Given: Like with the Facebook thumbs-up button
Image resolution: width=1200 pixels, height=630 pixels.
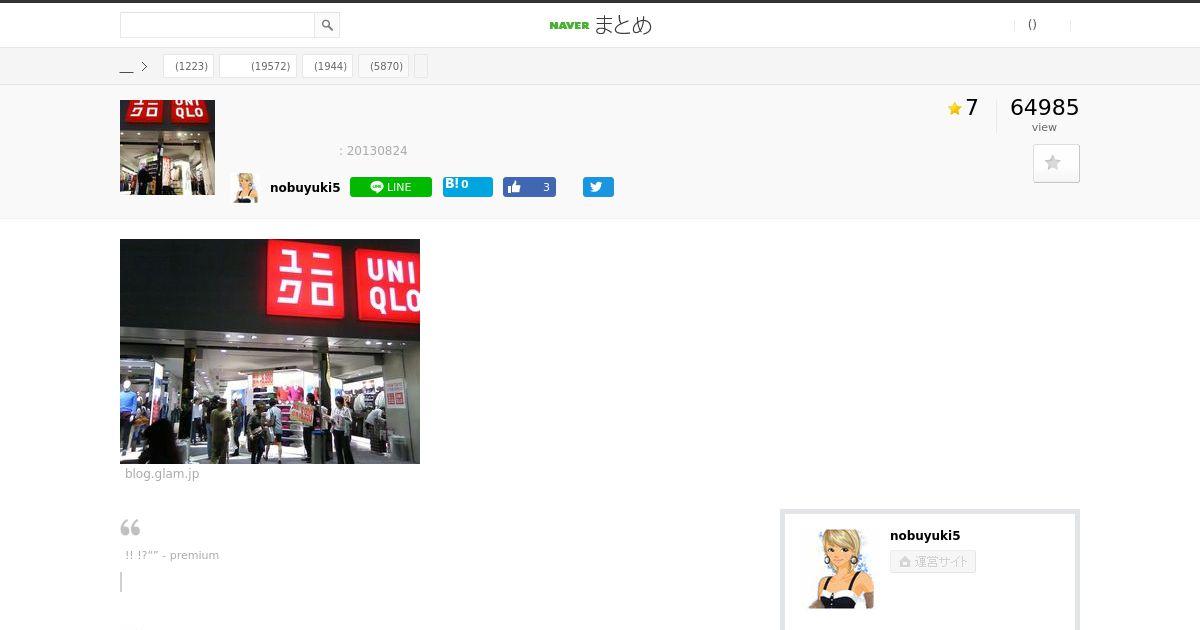Looking at the screenshot, I should click(529, 187).
